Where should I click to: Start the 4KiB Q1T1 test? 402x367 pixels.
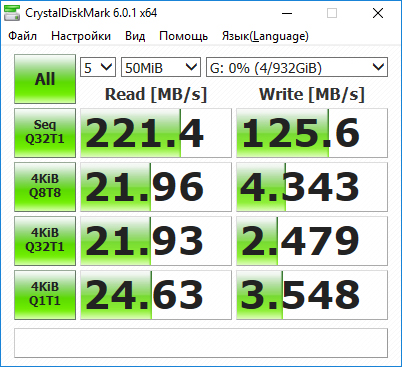point(45,295)
